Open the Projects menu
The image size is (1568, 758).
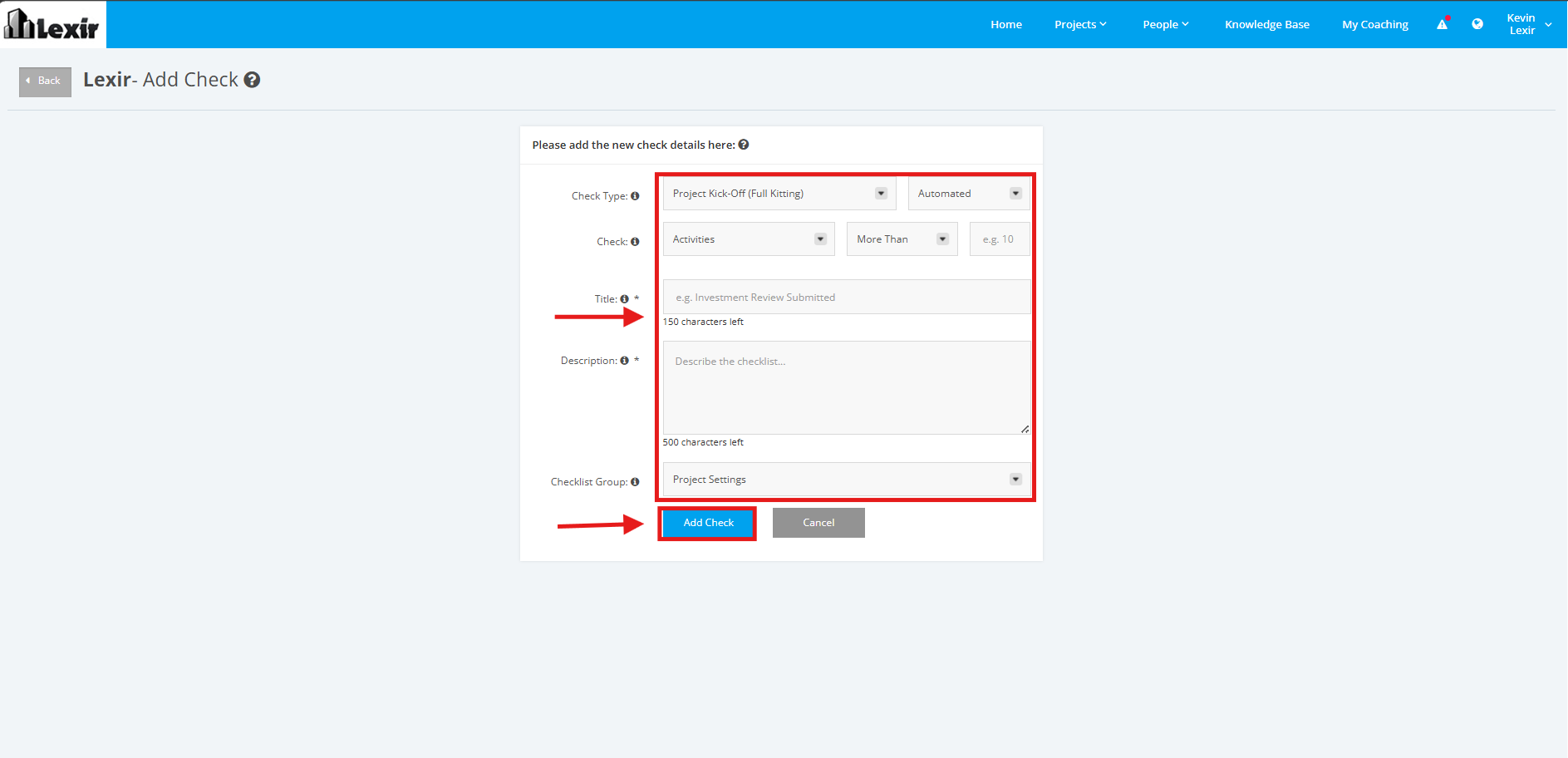[1080, 24]
